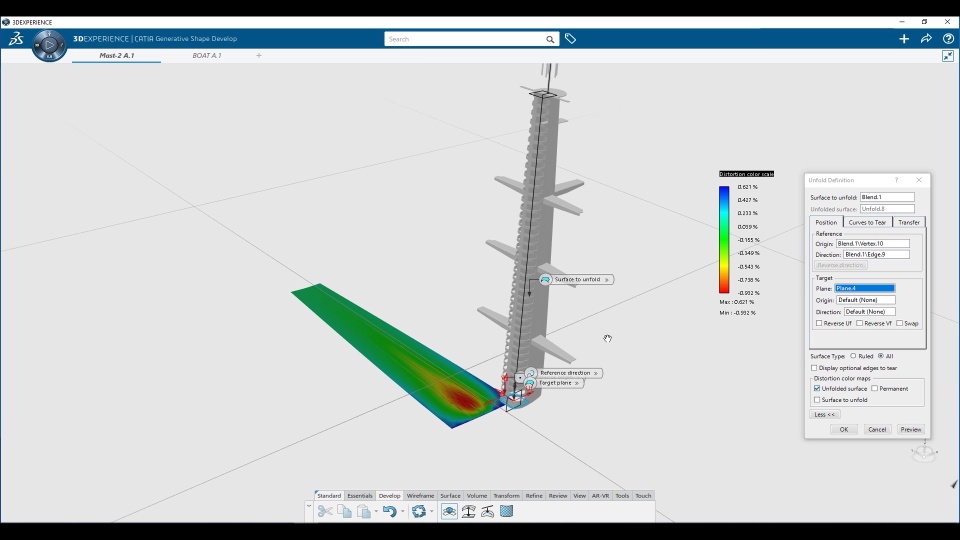Open the 3DEXPERIENCE compass
Viewport: 960px width, 540px height.
(48, 43)
